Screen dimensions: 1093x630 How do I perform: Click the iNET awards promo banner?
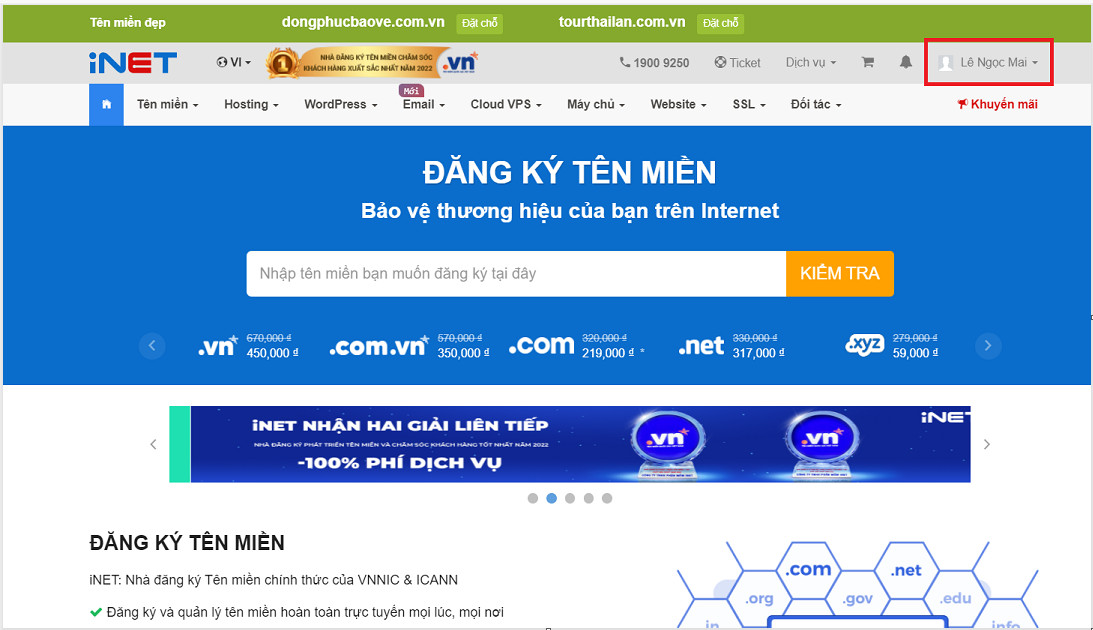(570, 444)
